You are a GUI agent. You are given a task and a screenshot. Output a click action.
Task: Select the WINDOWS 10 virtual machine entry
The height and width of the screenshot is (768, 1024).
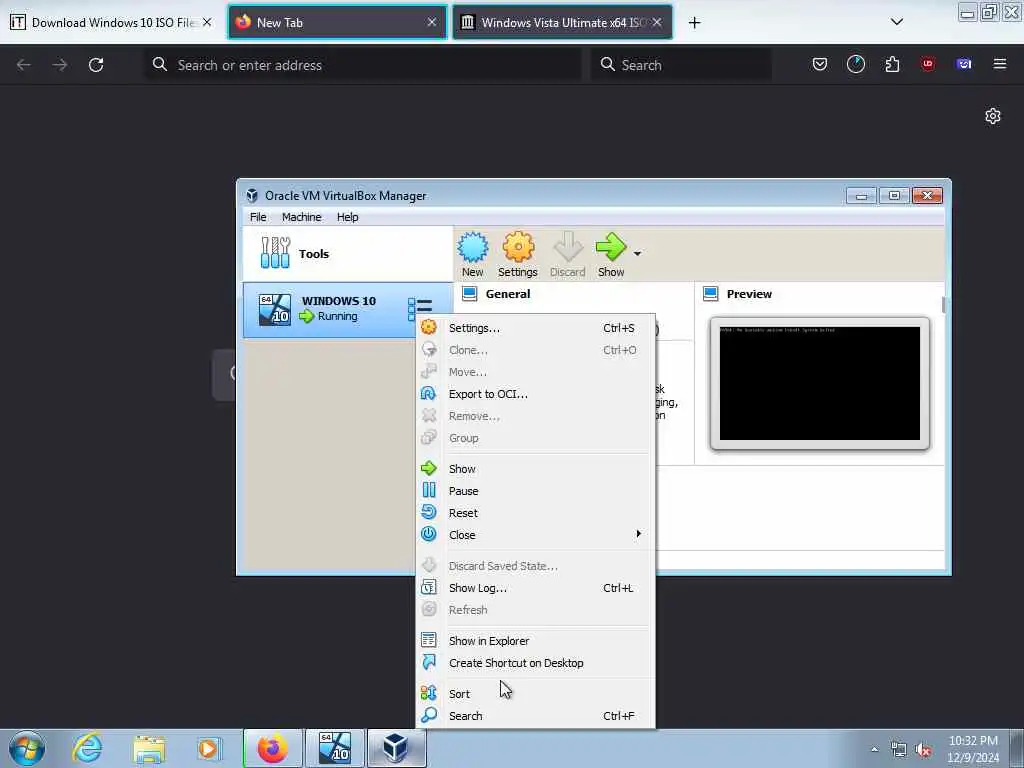click(347, 310)
